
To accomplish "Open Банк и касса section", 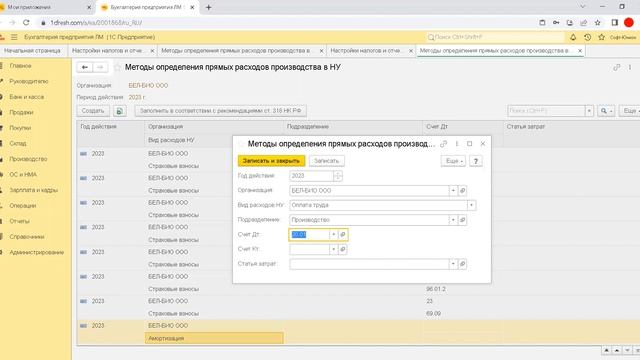I will [x=27, y=97].
